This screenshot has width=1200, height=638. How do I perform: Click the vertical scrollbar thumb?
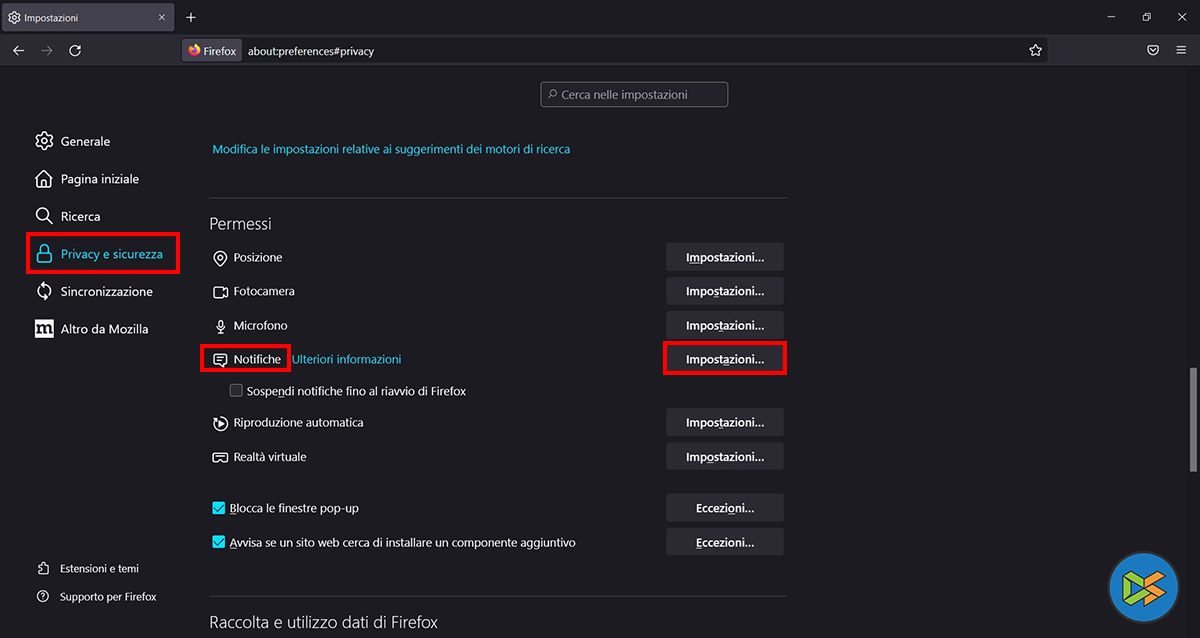1192,420
